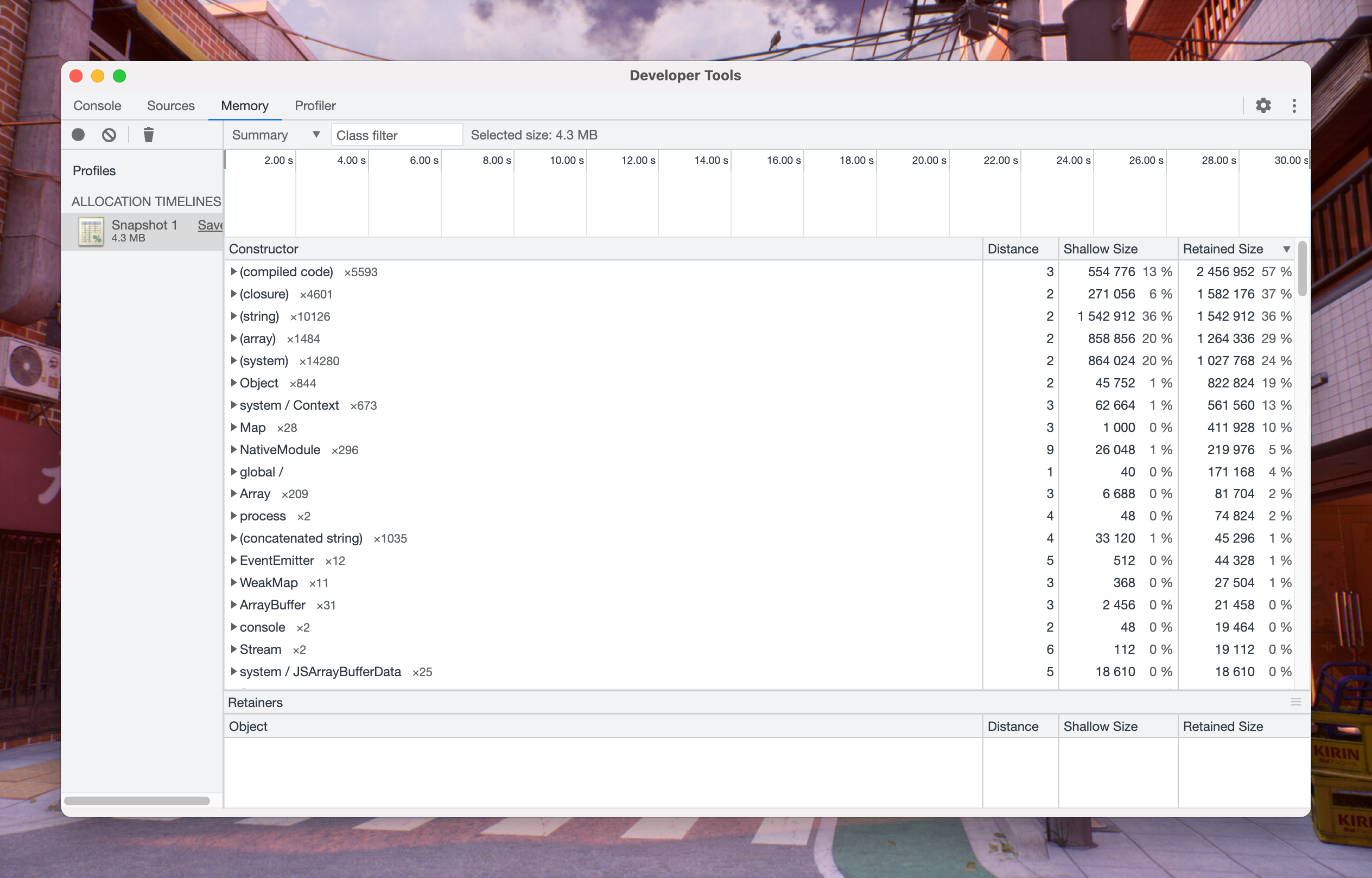
Task: Expand the NativeModule constructor
Action: pos(234,449)
